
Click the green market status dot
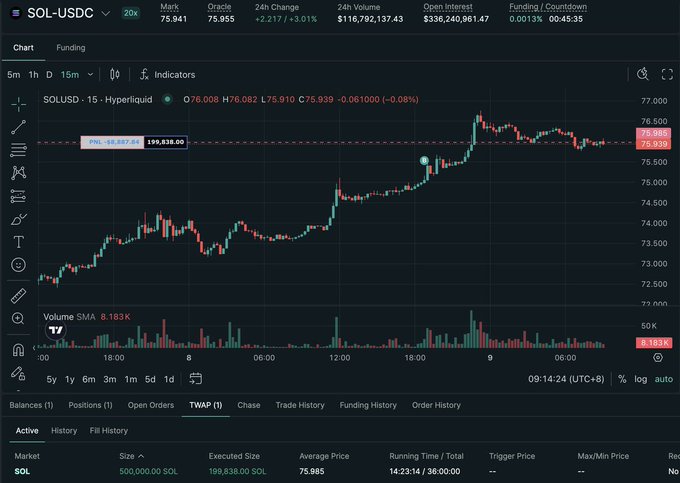click(167, 99)
